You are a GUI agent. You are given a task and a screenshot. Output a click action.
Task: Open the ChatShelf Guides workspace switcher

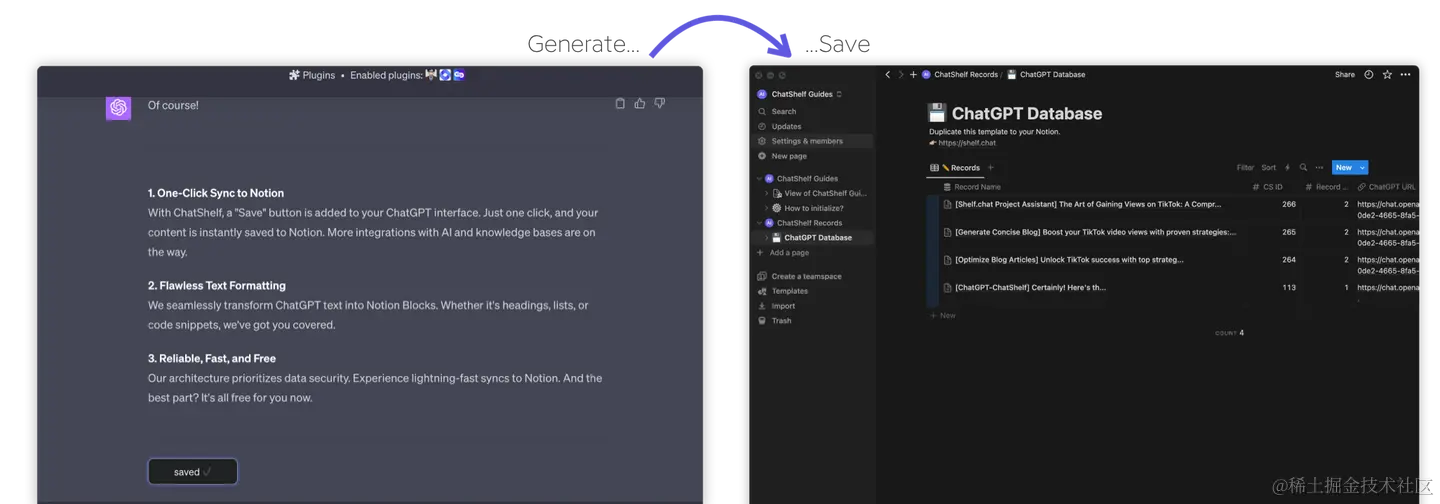(x=800, y=94)
